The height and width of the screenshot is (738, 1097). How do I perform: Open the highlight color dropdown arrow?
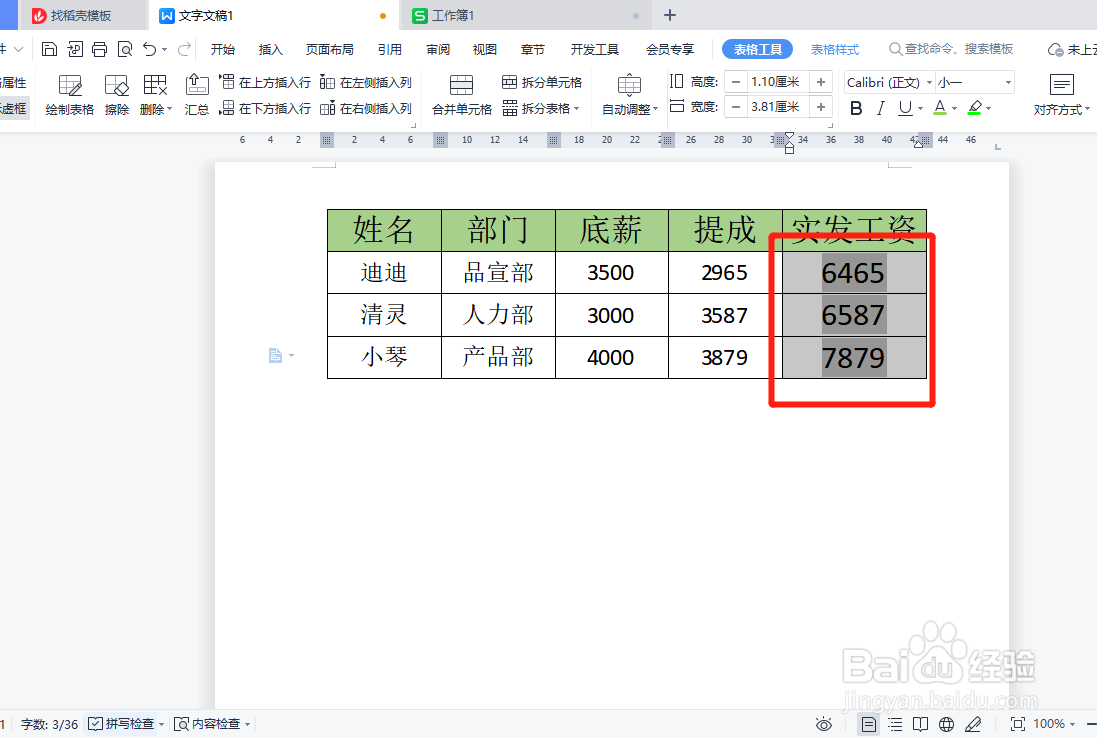[x=989, y=108]
